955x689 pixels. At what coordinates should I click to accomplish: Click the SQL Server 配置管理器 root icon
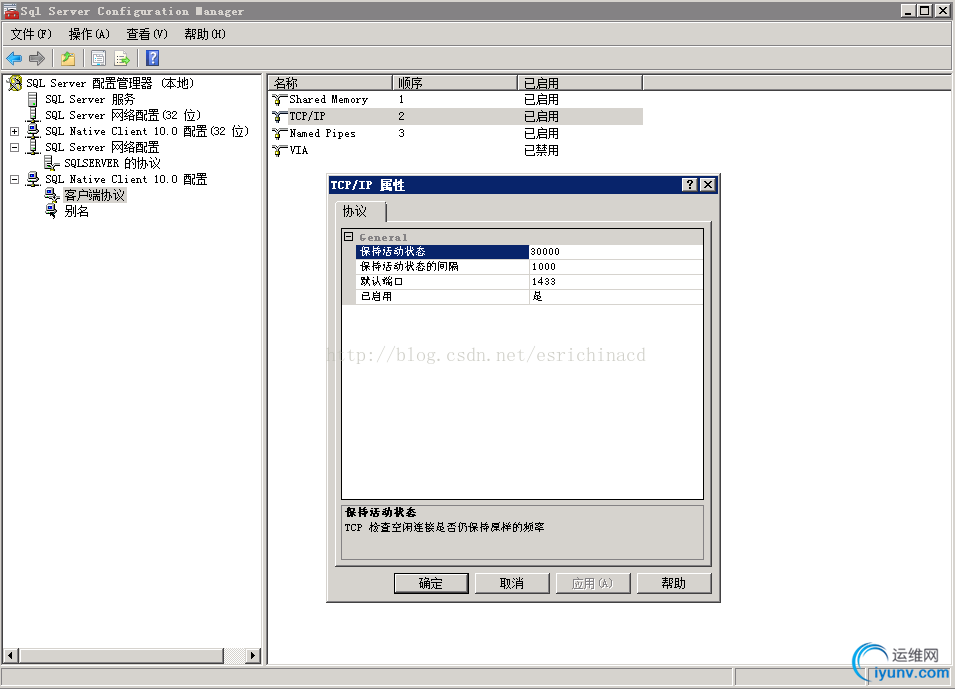click(15, 83)
